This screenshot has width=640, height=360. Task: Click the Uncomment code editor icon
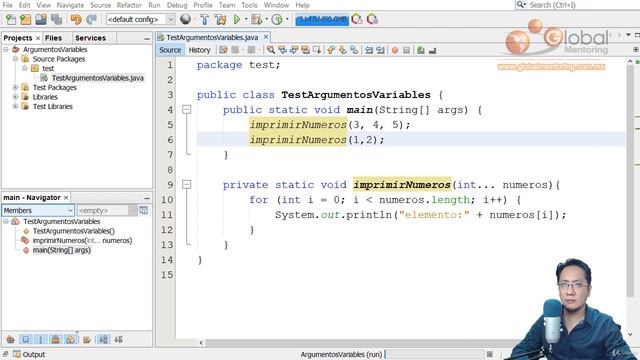[x=433, y=50]
